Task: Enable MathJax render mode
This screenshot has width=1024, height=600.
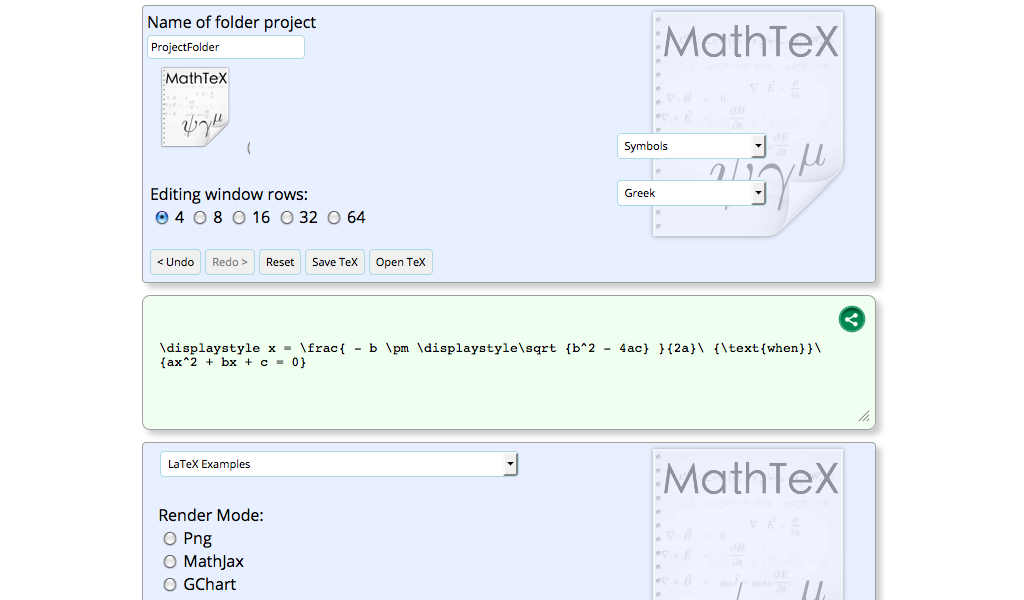Action: coord(170,561)
